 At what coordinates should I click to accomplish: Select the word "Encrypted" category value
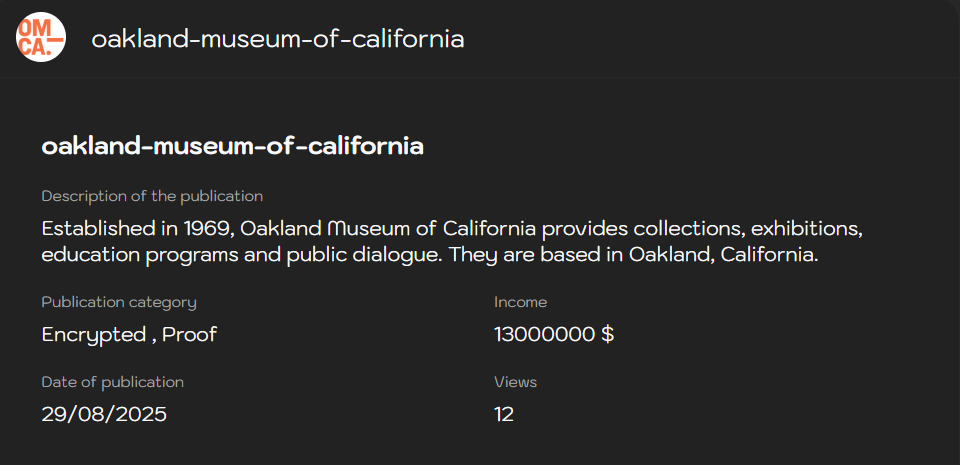coord(94,334)
